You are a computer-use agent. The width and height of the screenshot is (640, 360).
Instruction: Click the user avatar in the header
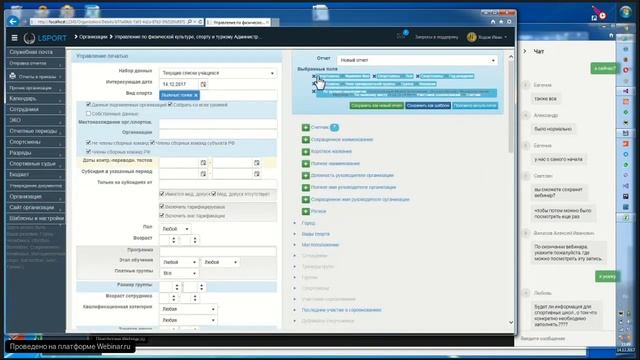471,37
